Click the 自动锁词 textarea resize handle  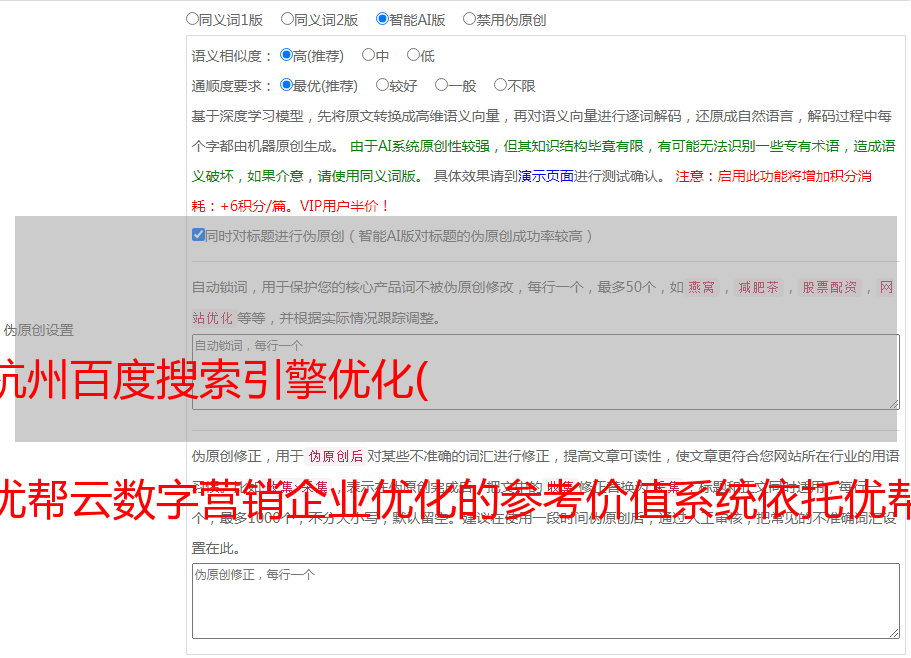pyautogui.click(x=894, y=405)
